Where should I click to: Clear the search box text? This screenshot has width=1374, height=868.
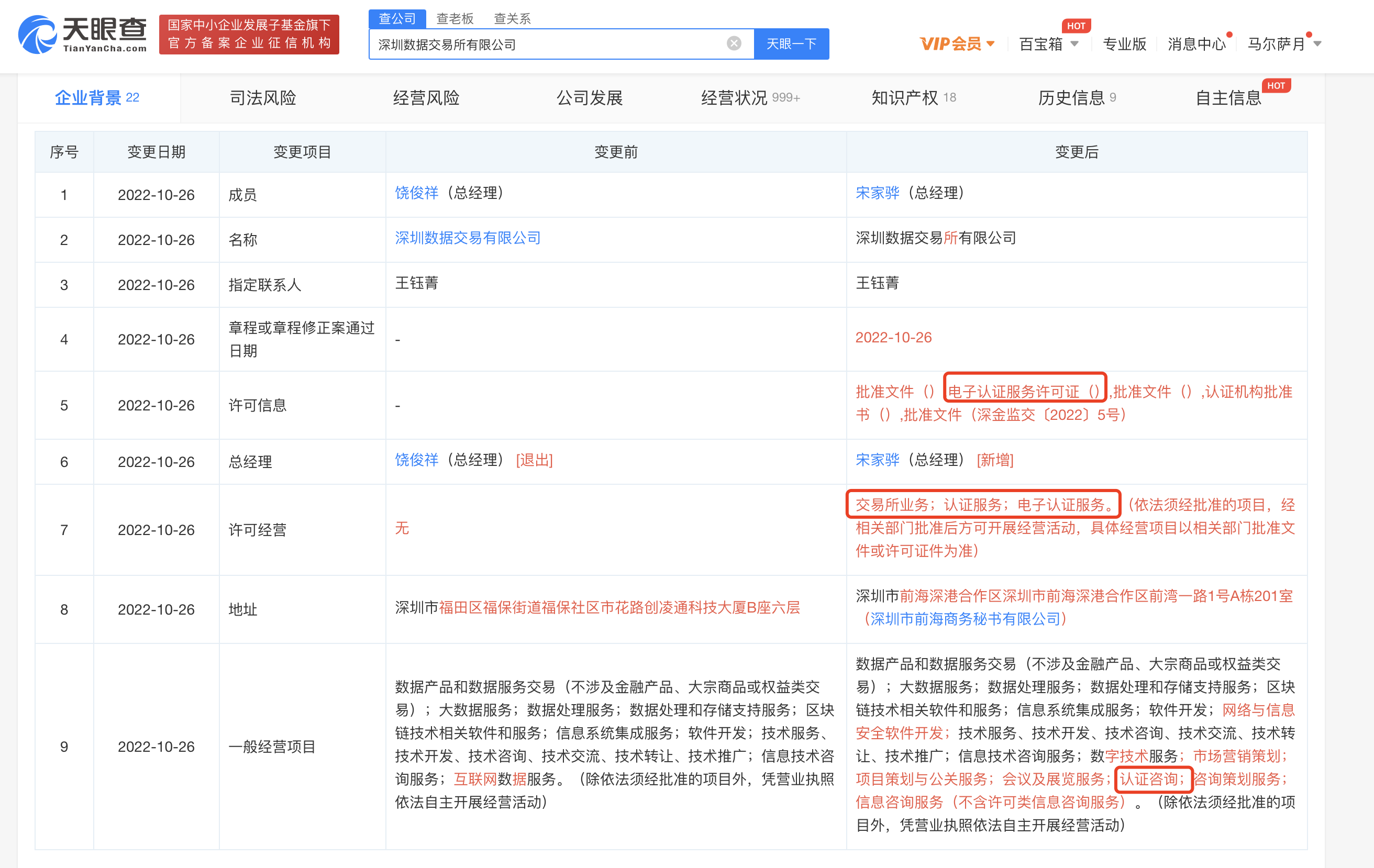point(734,43)
